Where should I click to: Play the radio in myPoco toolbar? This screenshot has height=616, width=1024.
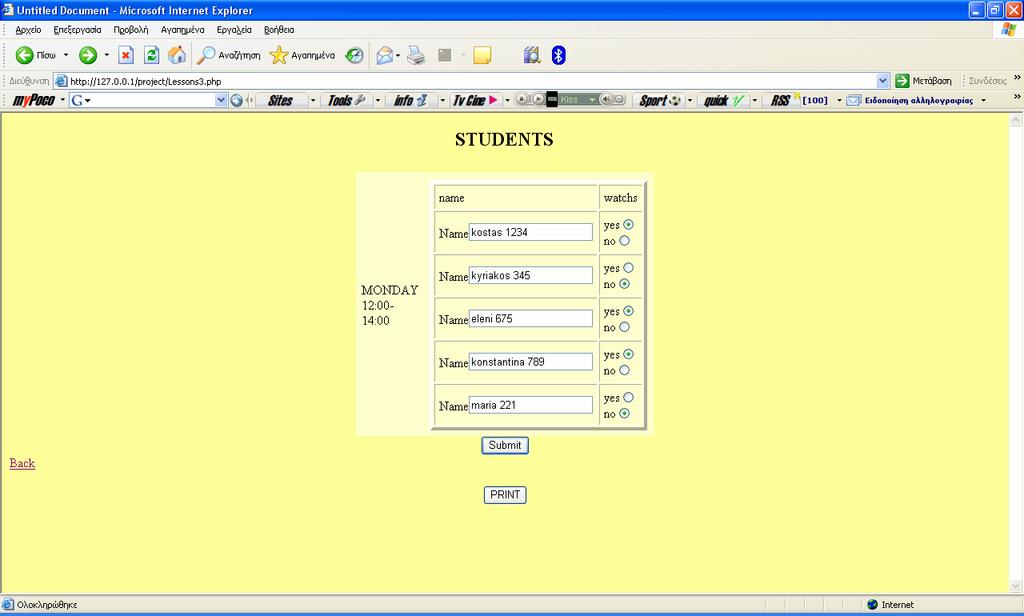[537, 99]
